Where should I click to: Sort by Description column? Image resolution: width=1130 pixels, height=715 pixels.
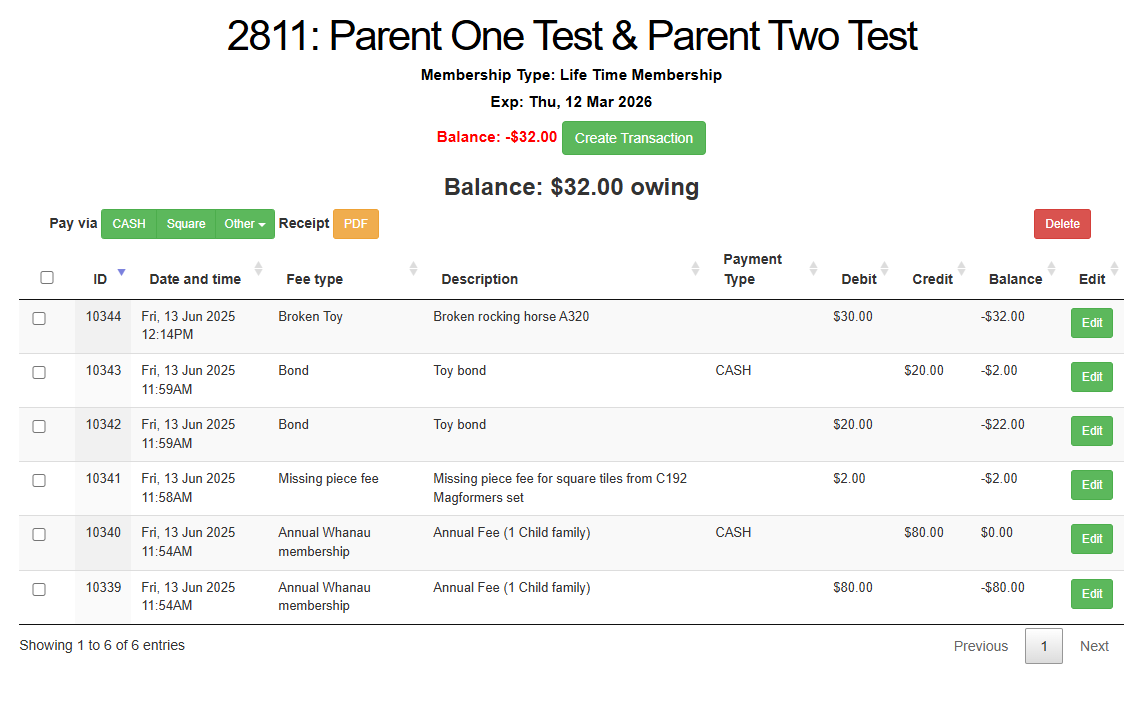pyautogui.click(x=479, y=279)
